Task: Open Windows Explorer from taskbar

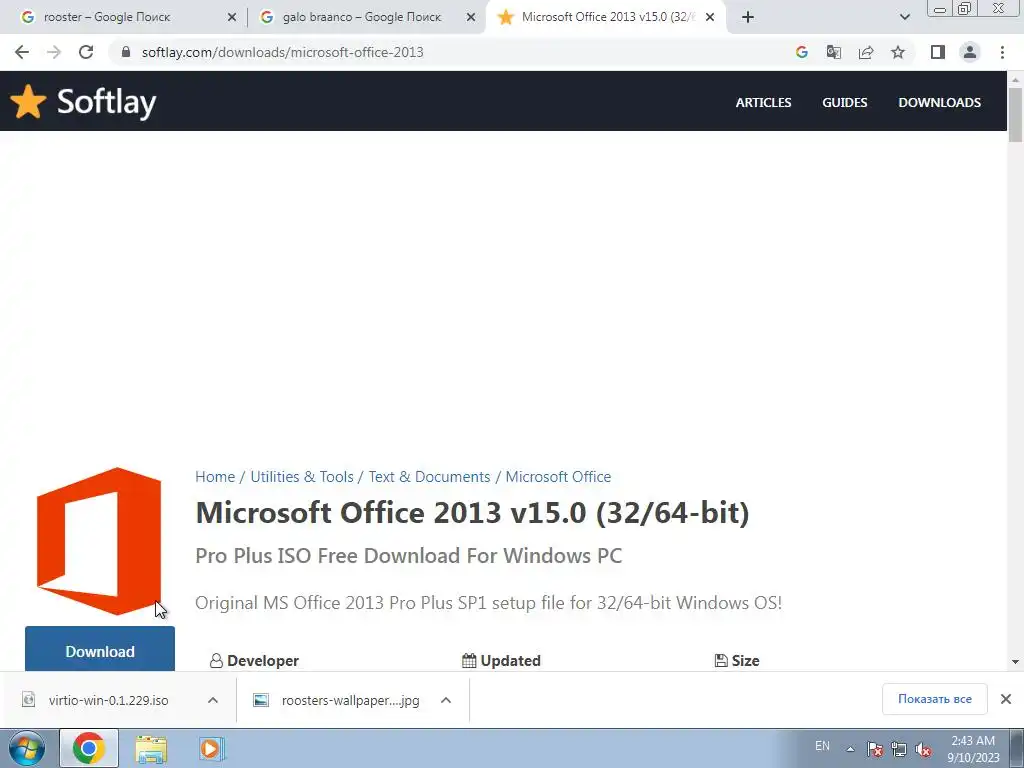Action: tap(151, 748)
